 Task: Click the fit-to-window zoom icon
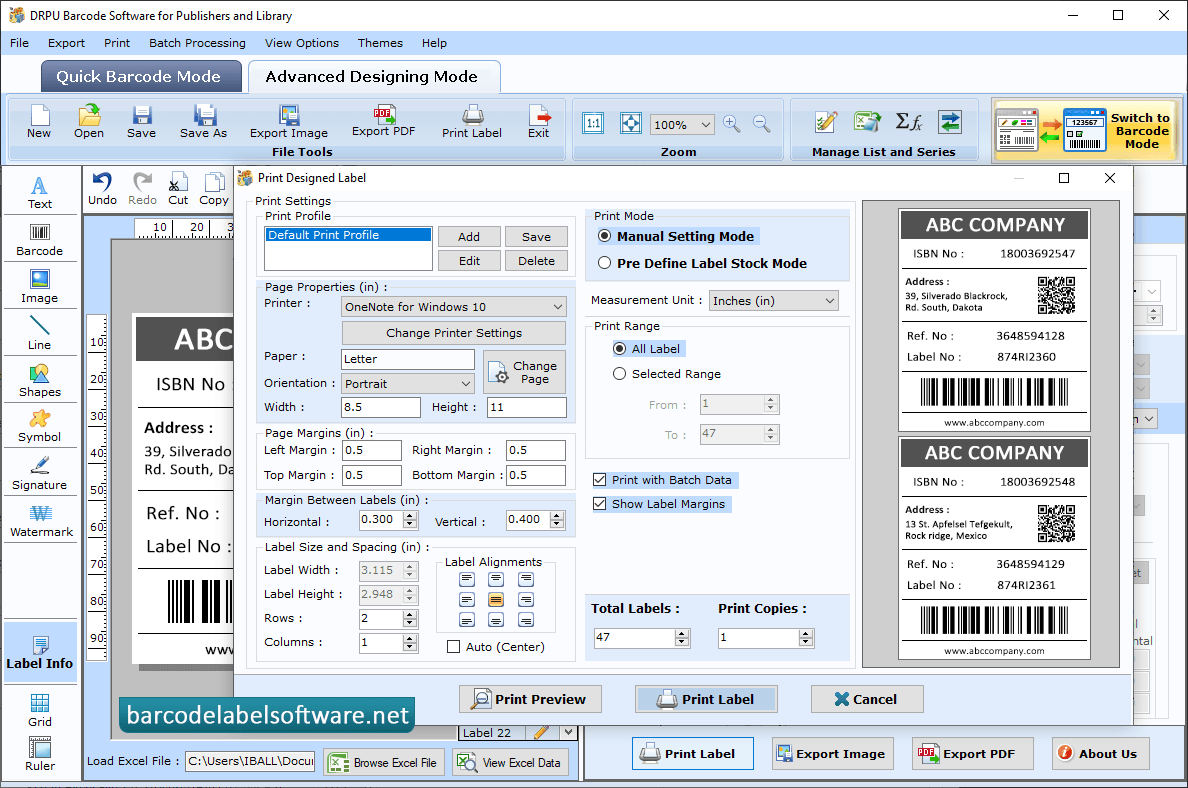[630, 123]
